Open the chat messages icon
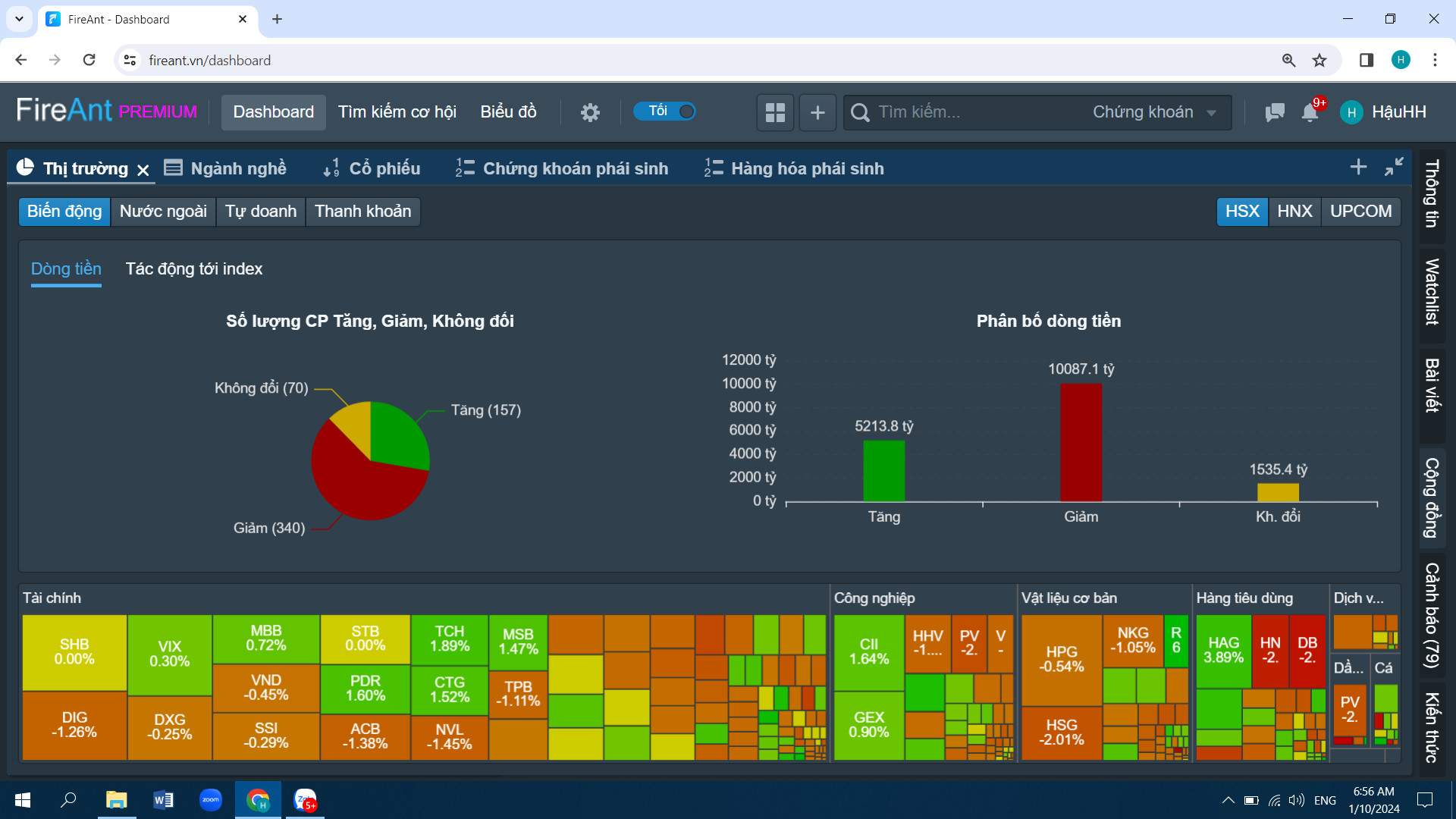Viewport: 1456px width, 819px height. point(1274,112)
